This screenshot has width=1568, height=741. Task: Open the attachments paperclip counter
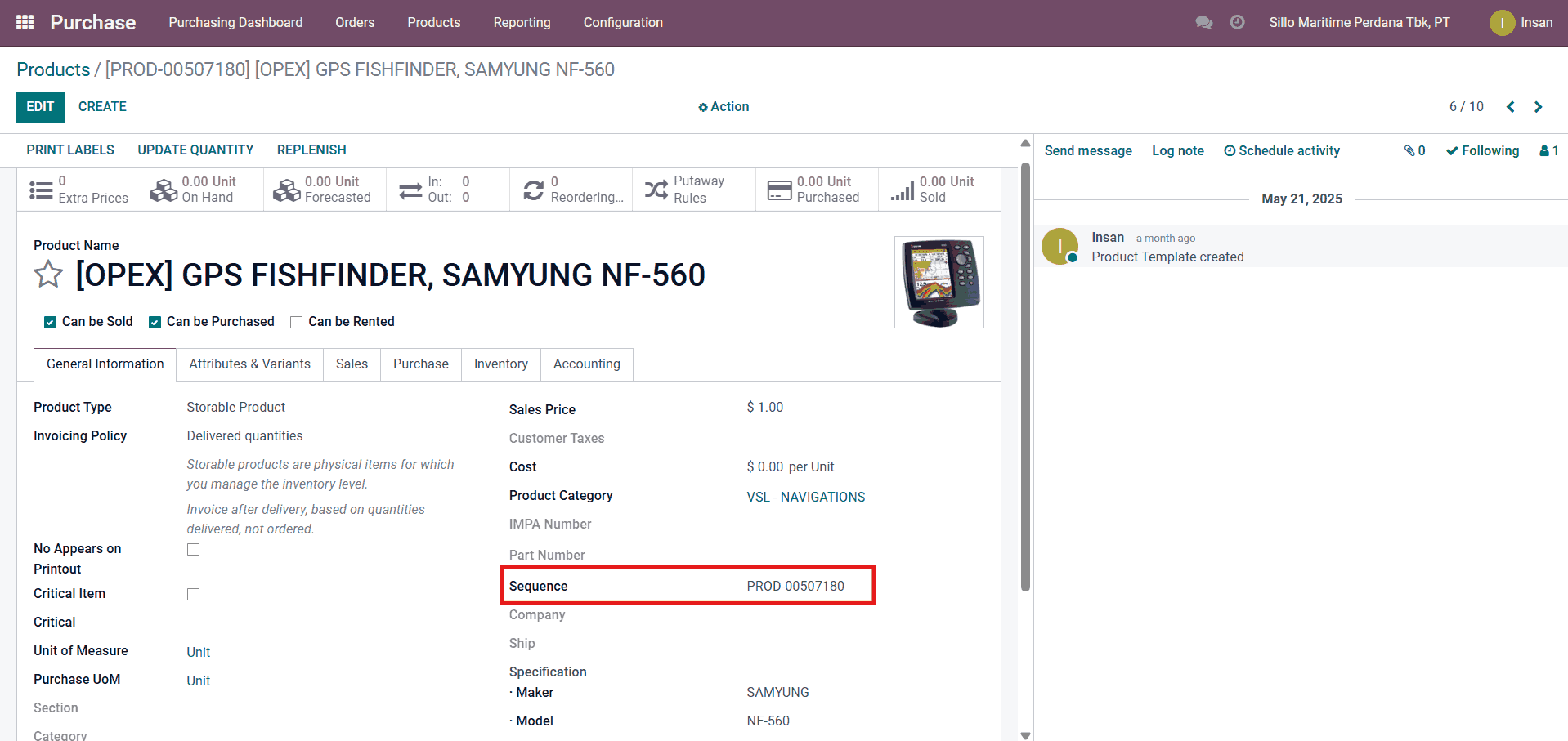[x=1414, y=150]
